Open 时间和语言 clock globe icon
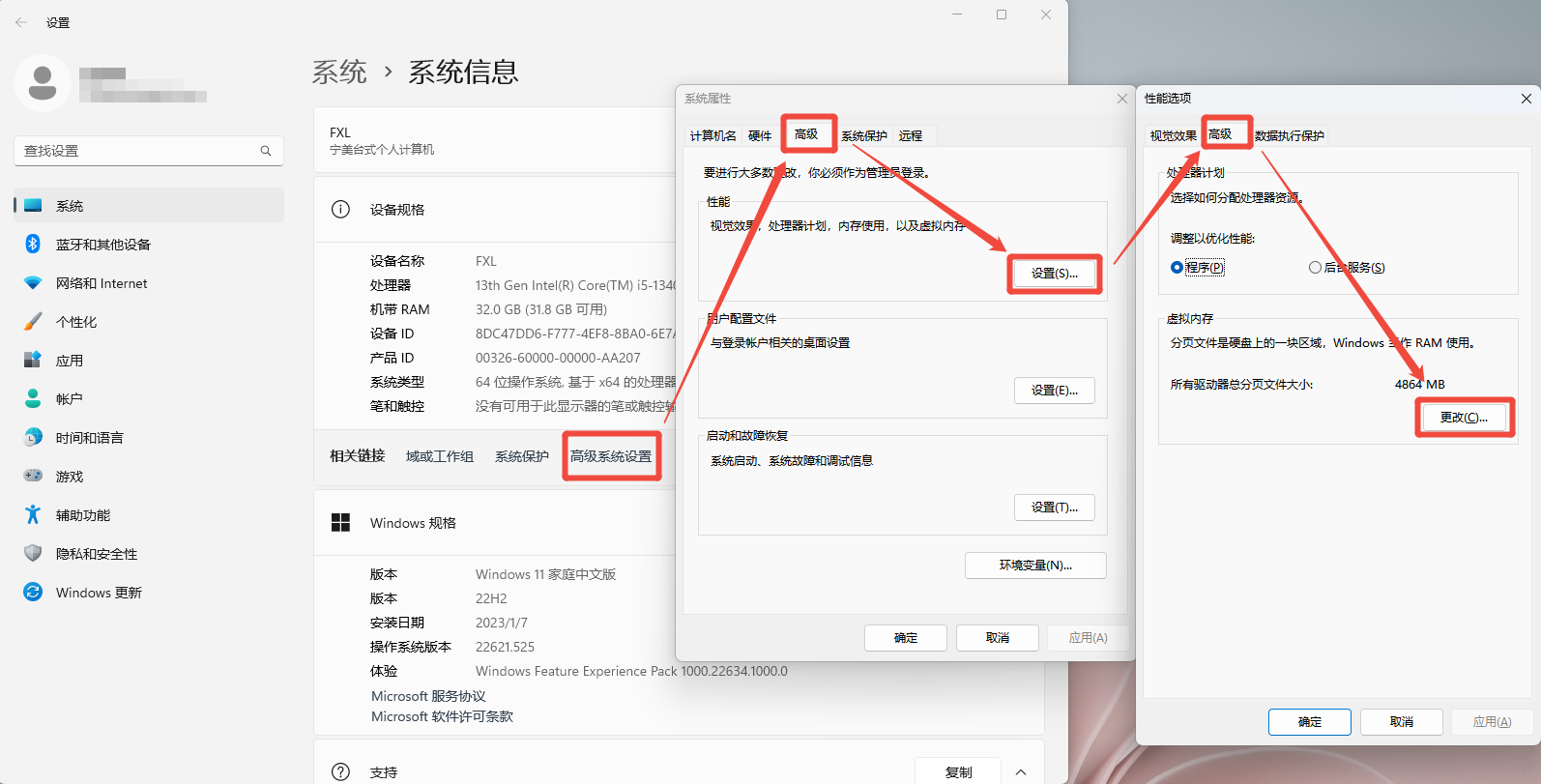 (x=33, y=437)
